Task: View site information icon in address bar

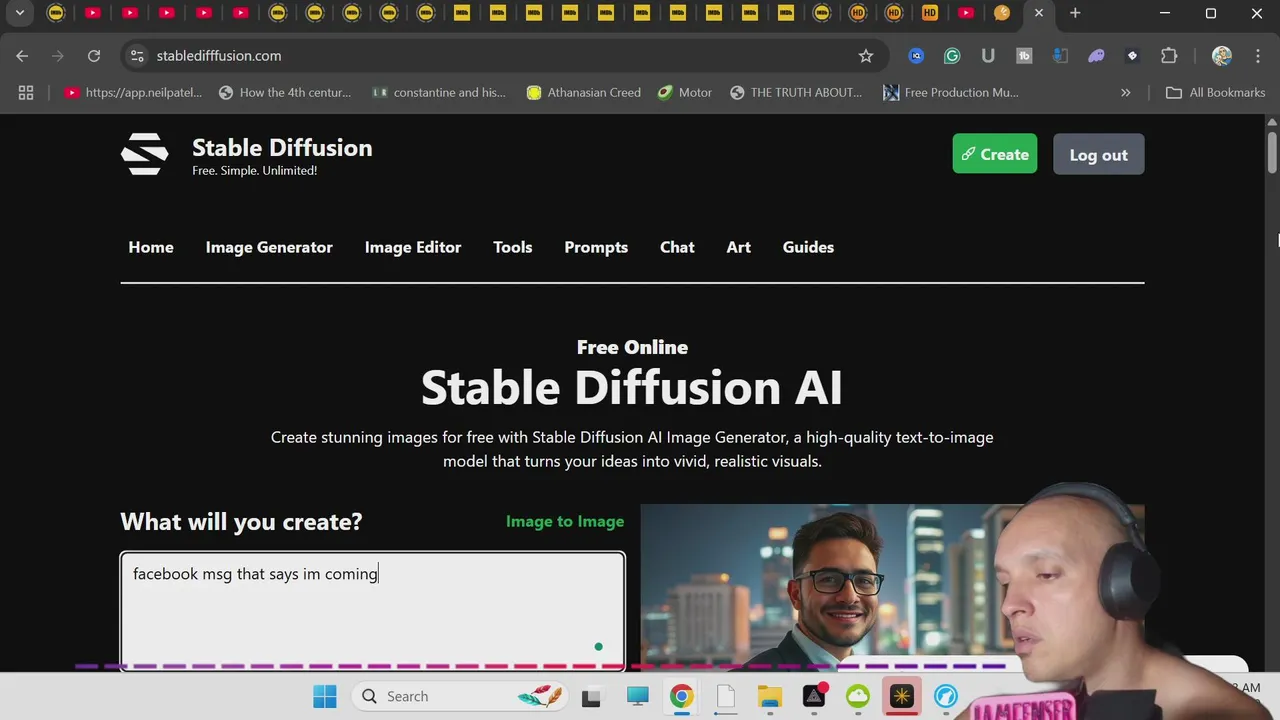Action: [137, 56]
